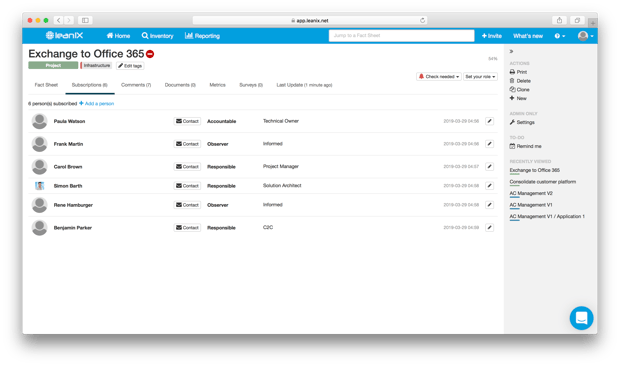Click the red status icon next to the title
This screenshot has height=366, width=620.
point(150,54)
